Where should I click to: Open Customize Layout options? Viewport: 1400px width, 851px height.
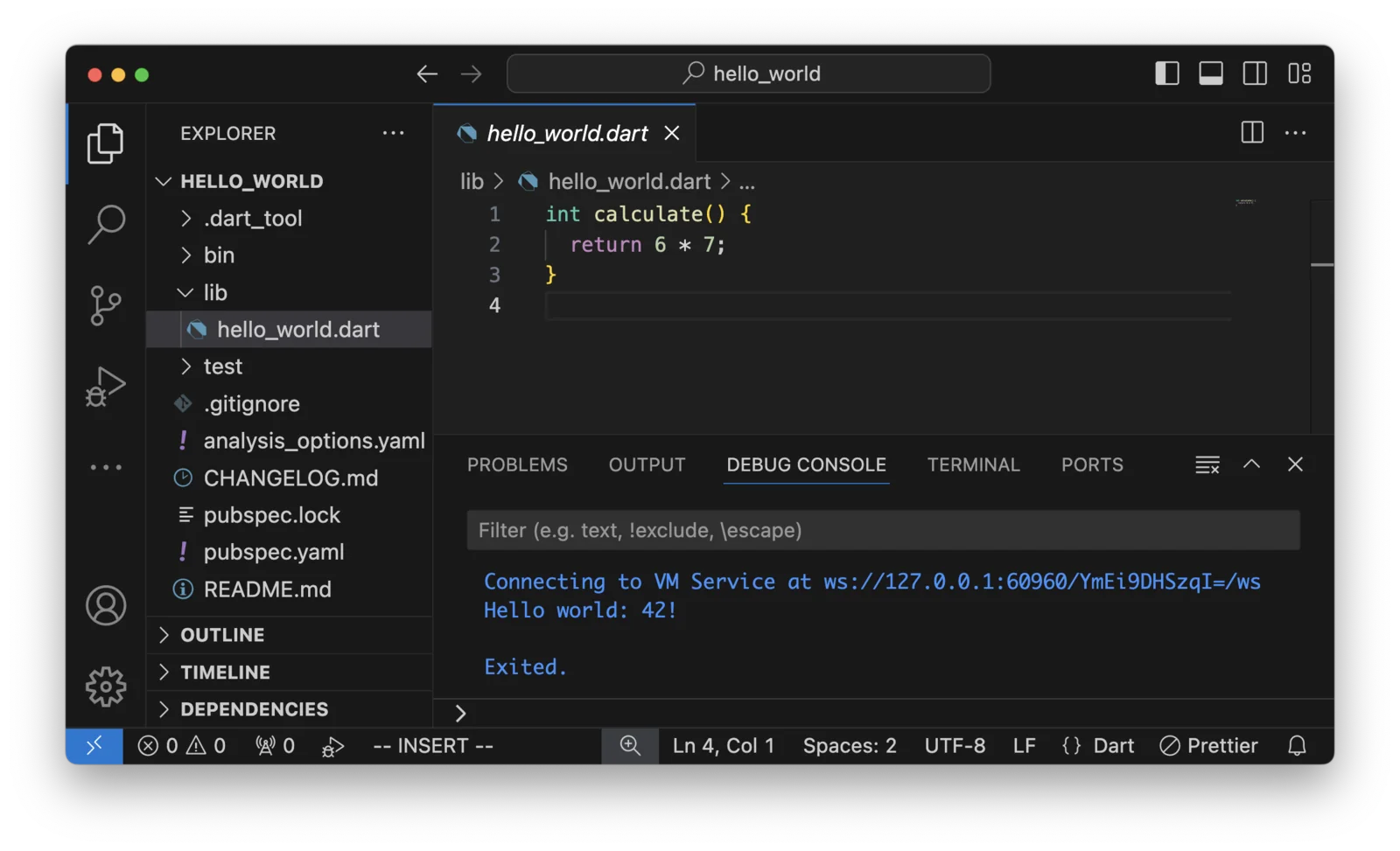click(1299, 73)
